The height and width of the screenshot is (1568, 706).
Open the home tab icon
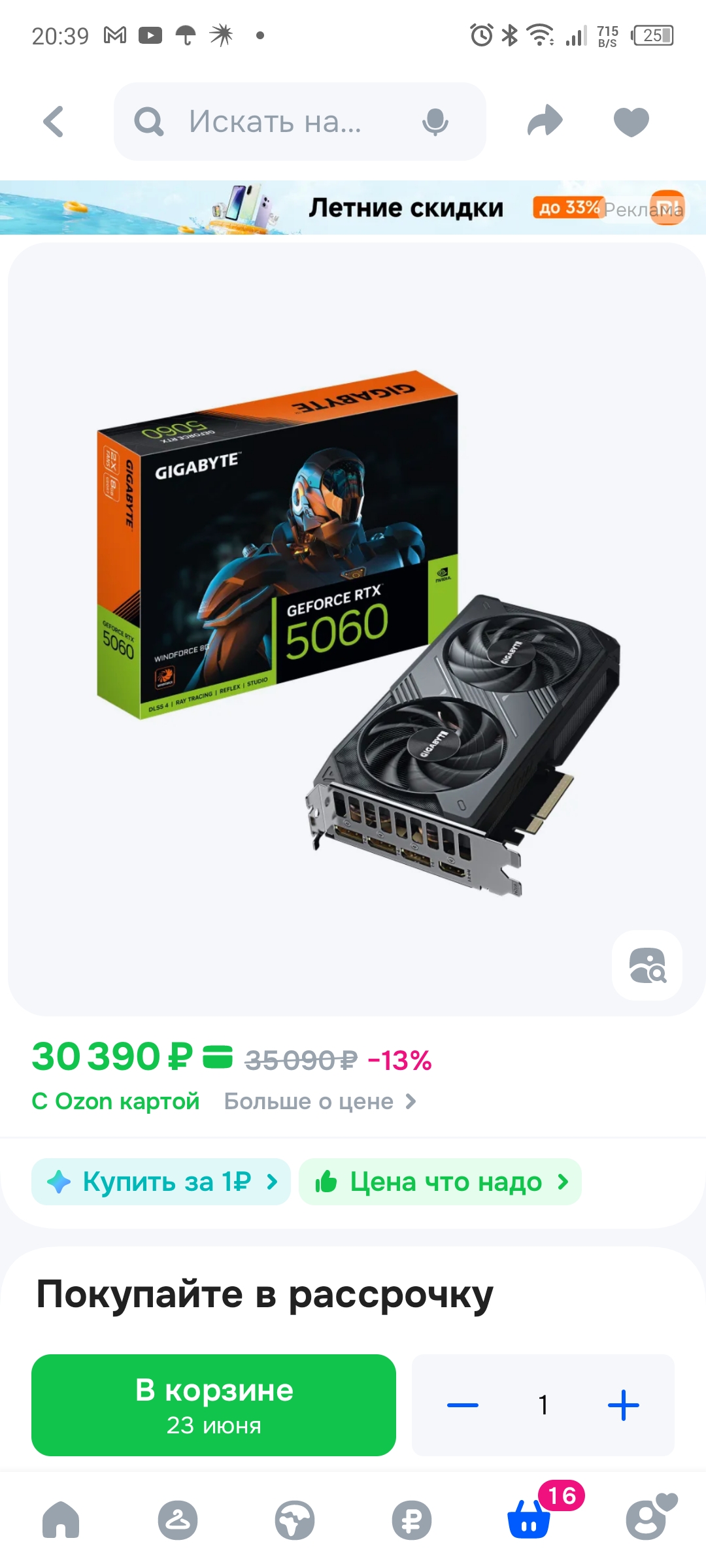pyautogui.click(x=61, y=1520)
